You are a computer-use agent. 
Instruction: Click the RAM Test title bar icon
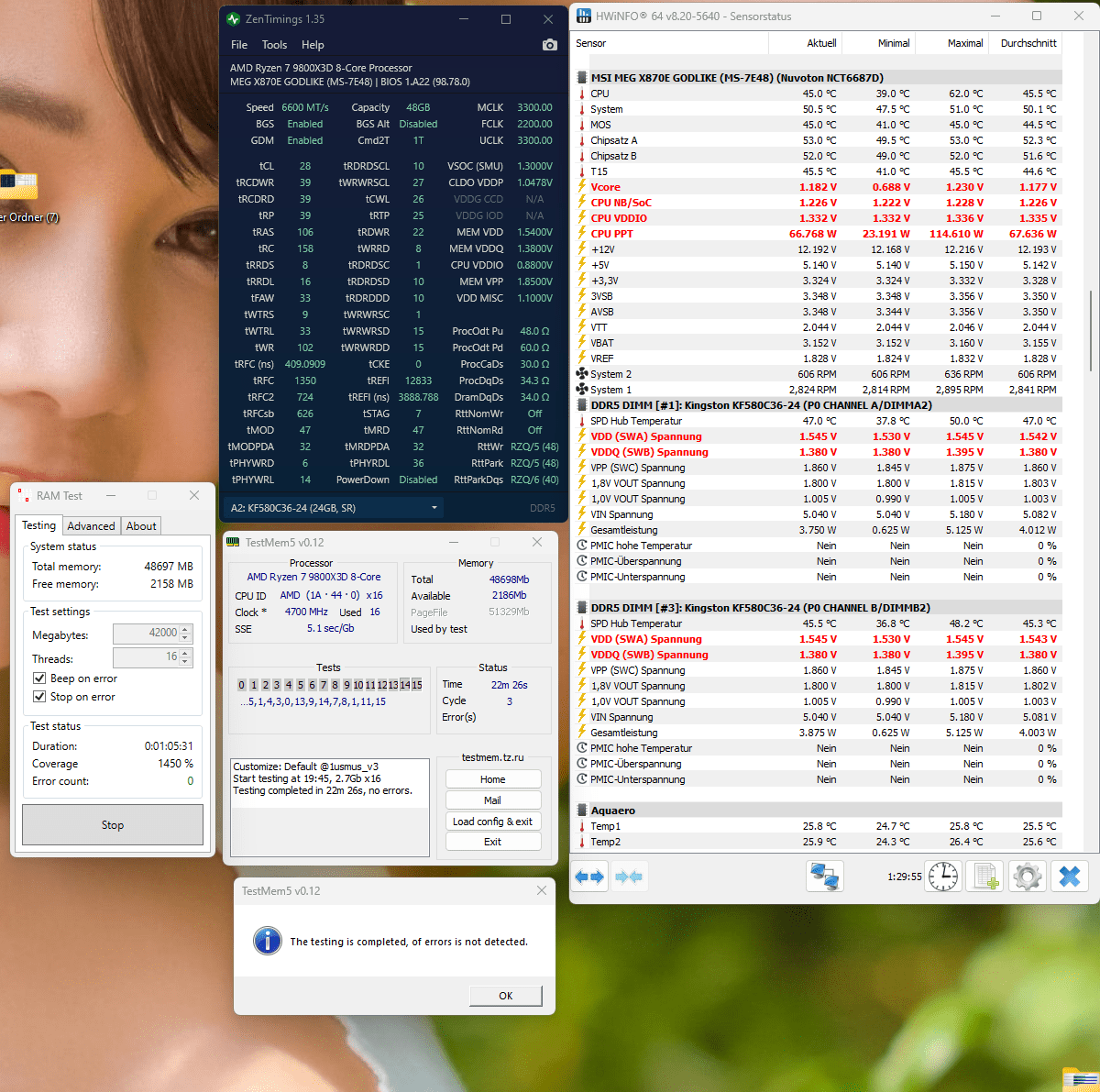coord(24,495)
